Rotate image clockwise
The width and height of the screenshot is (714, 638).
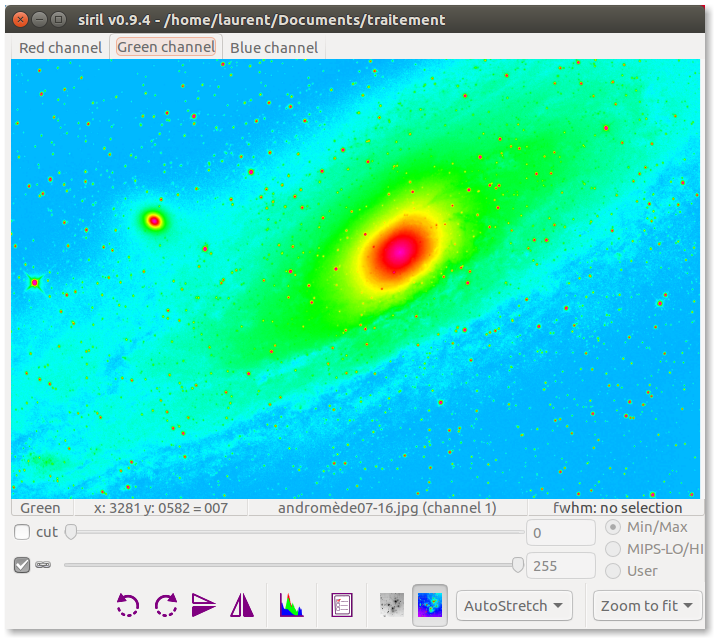(x=166, y=605)
